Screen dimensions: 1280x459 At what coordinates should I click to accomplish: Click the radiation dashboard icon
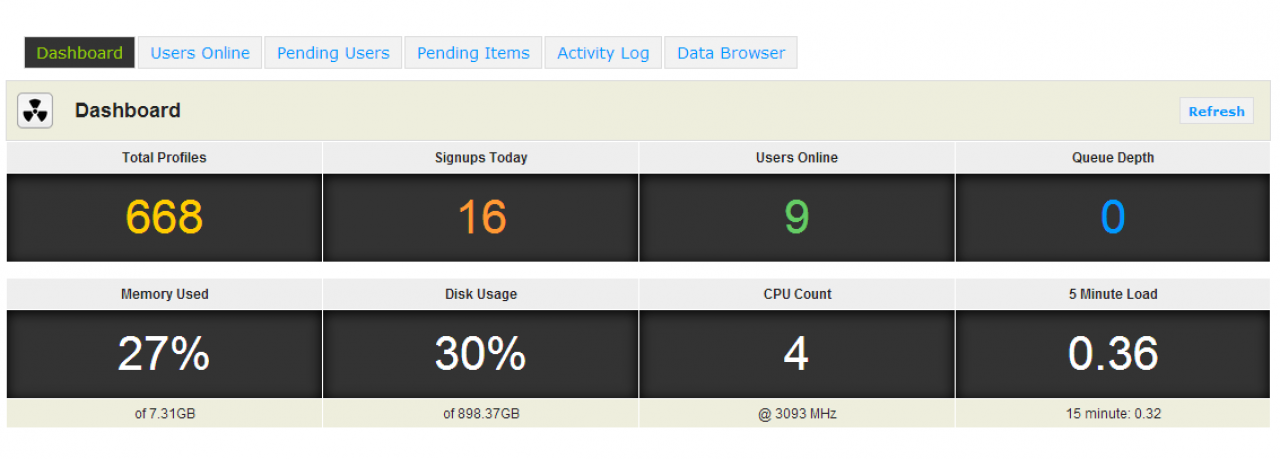pos(35,111)
